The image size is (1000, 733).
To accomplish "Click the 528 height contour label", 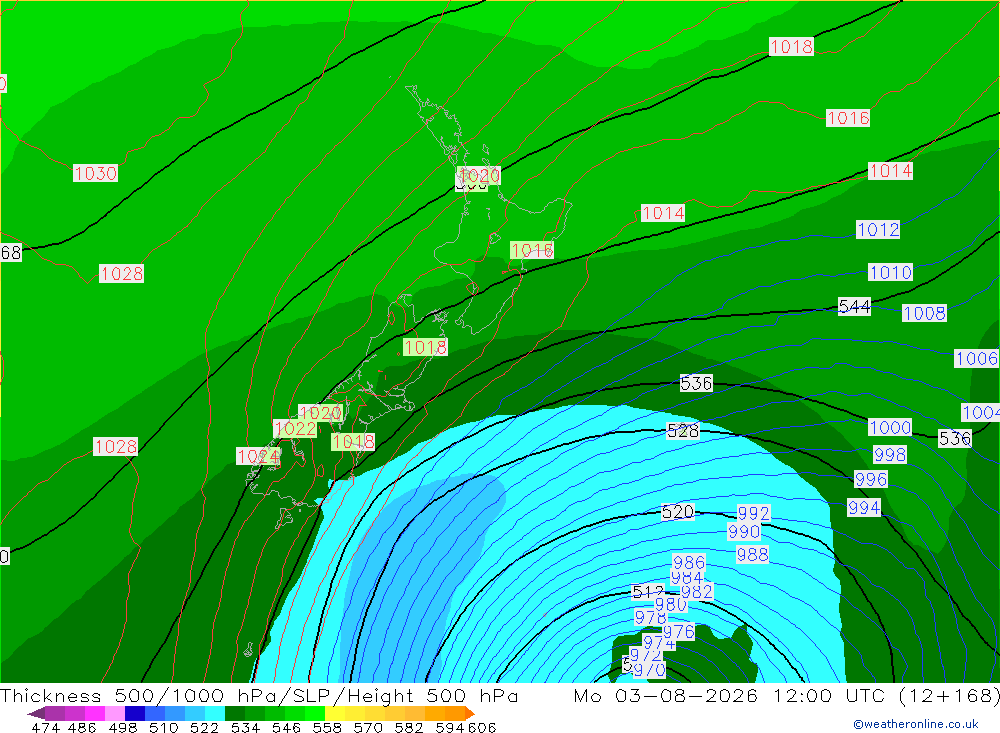I will pos(683,431).
